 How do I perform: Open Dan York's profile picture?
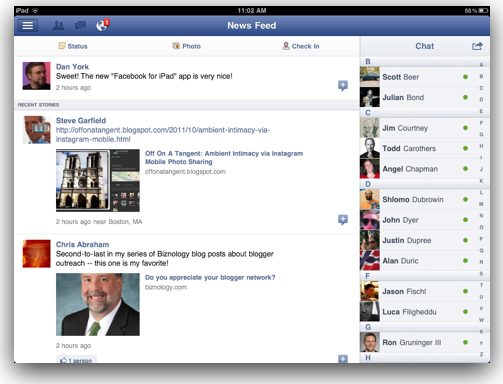click(x=36, y=76)
